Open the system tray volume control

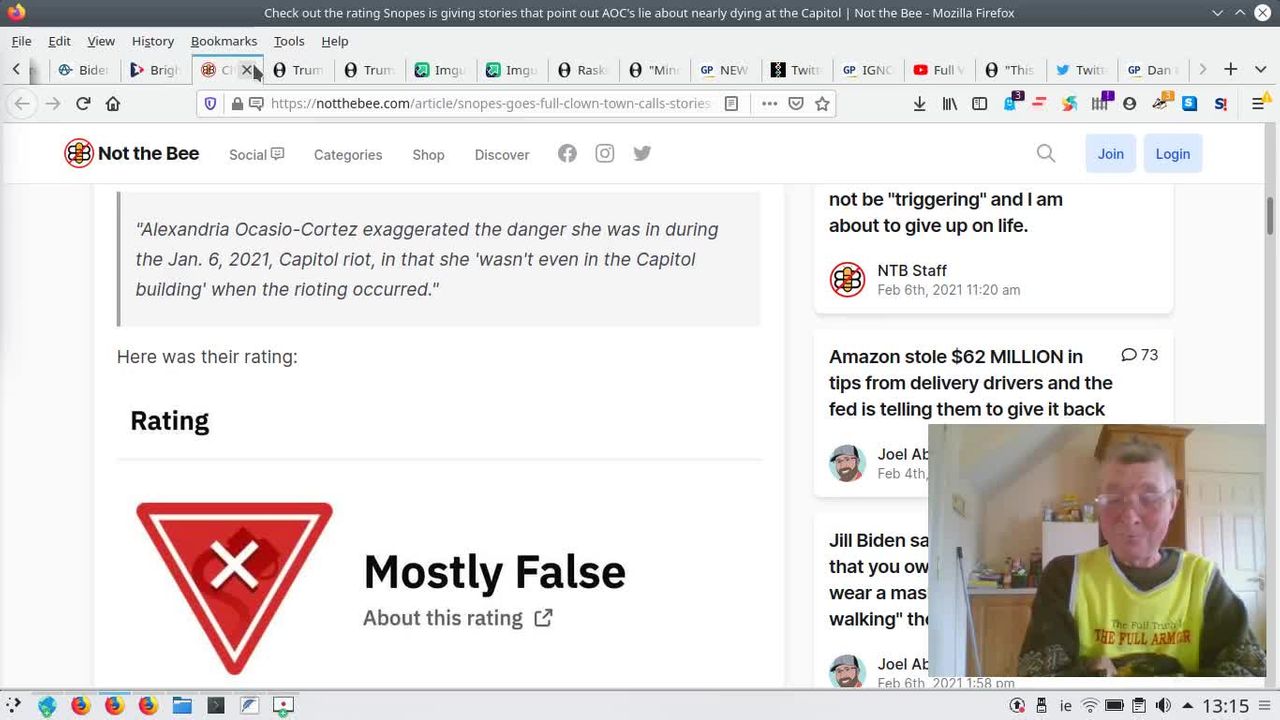point(1163,706)
